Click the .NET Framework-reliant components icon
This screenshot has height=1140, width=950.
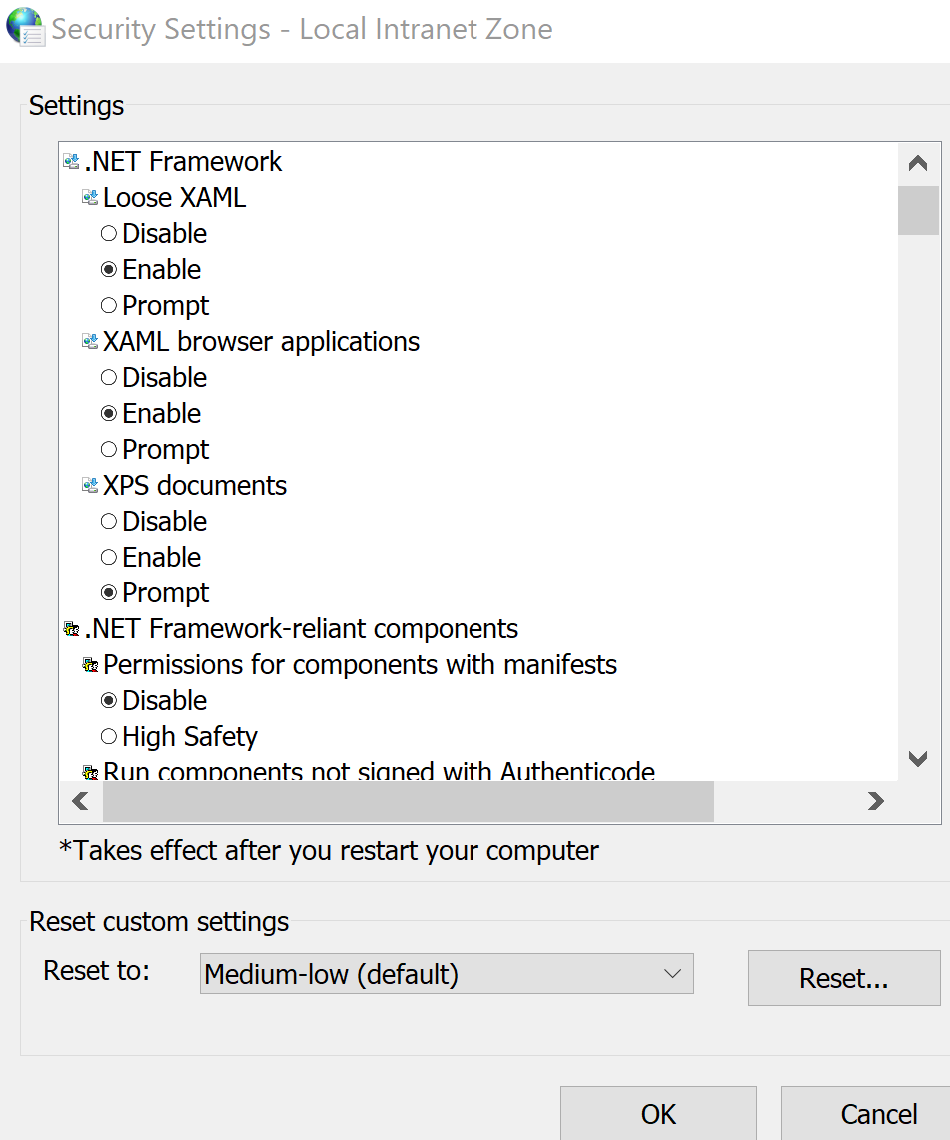71,629
